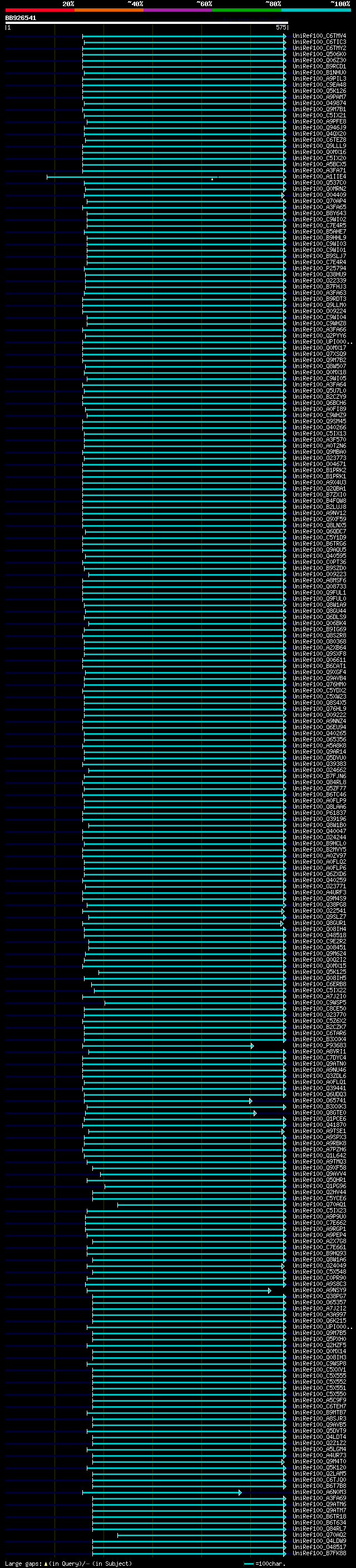Click the BB926541 query label
This screenshot has height=1568, width=356.
point(21,18)
